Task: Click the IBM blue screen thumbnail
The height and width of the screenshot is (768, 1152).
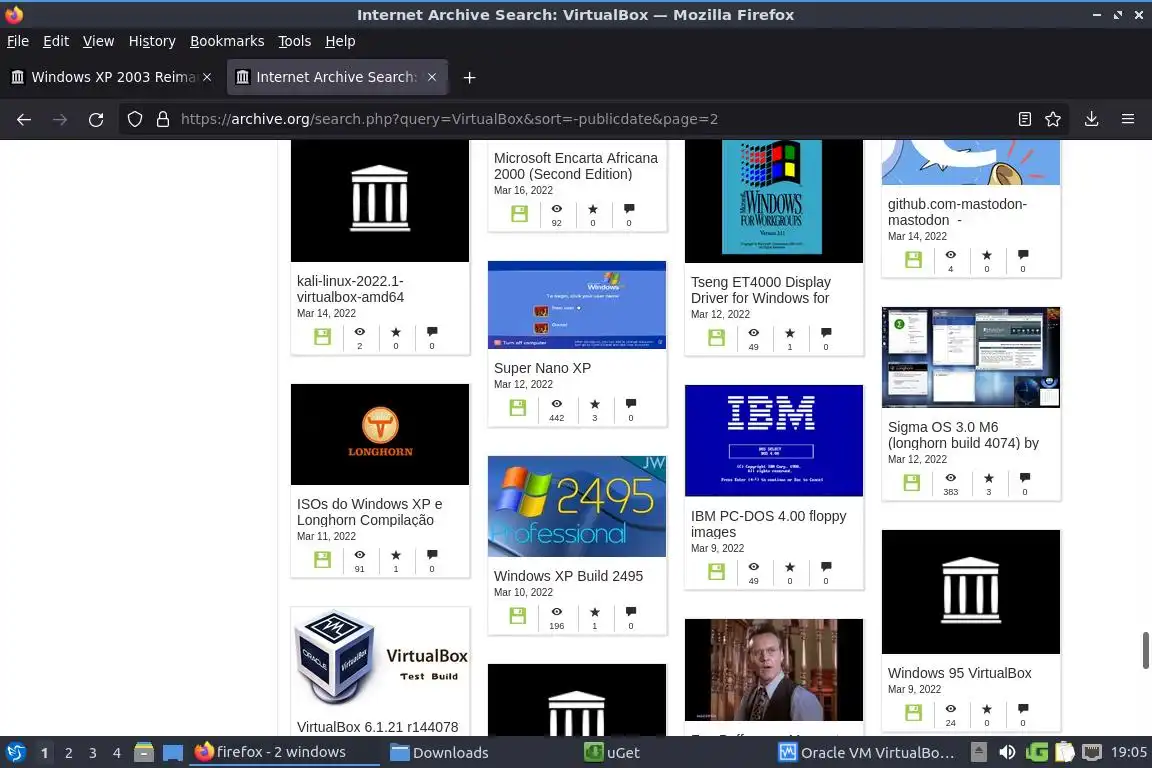Action: pos(774,440)
